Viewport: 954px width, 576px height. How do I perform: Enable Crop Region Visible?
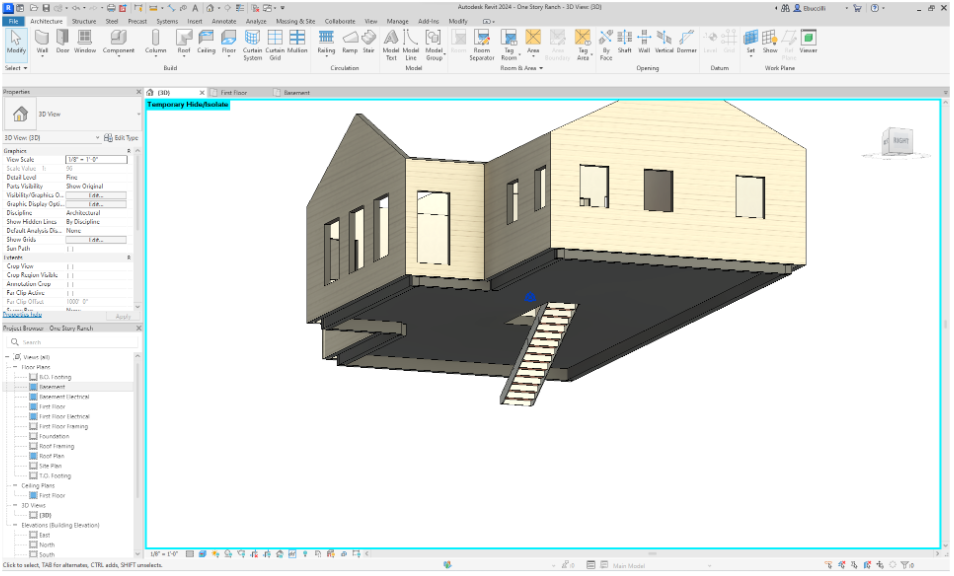(71, 274)
